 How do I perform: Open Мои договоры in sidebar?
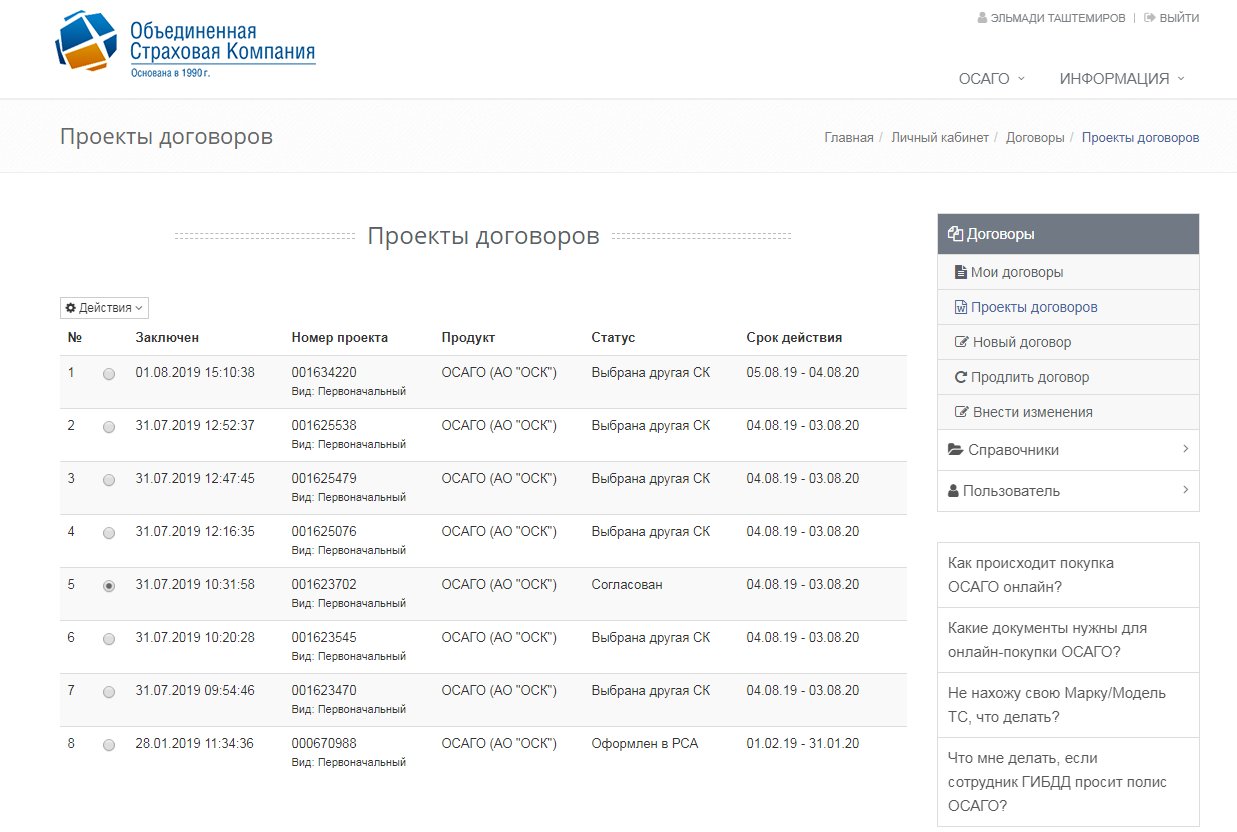[x=1068, y=272]
